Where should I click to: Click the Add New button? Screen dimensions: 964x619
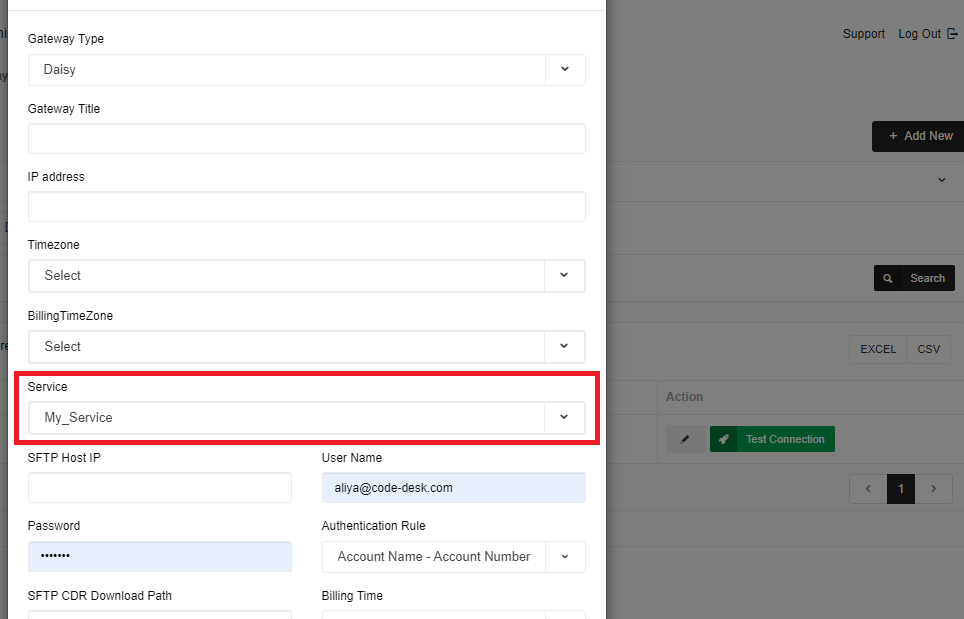[919, 136]
